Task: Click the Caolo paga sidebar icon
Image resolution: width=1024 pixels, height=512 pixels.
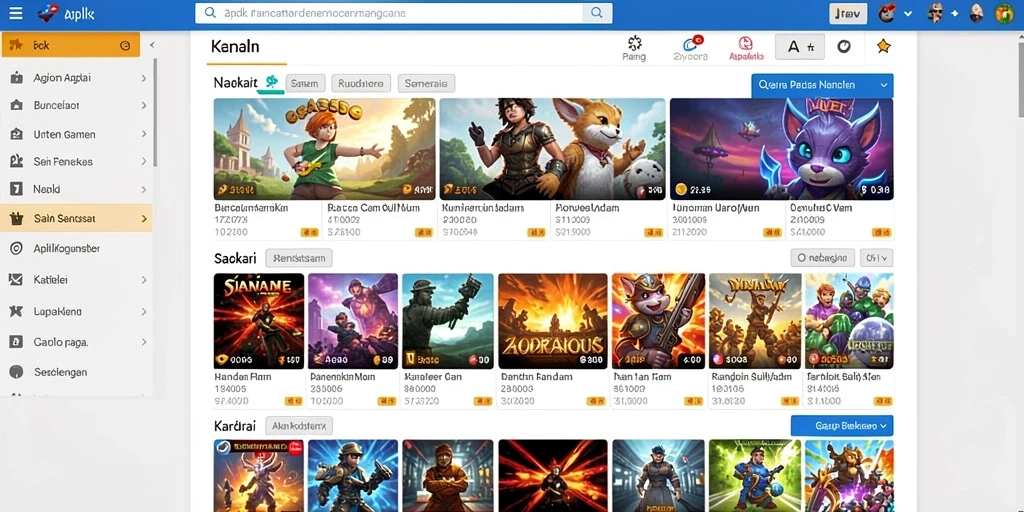Action: 16,342
